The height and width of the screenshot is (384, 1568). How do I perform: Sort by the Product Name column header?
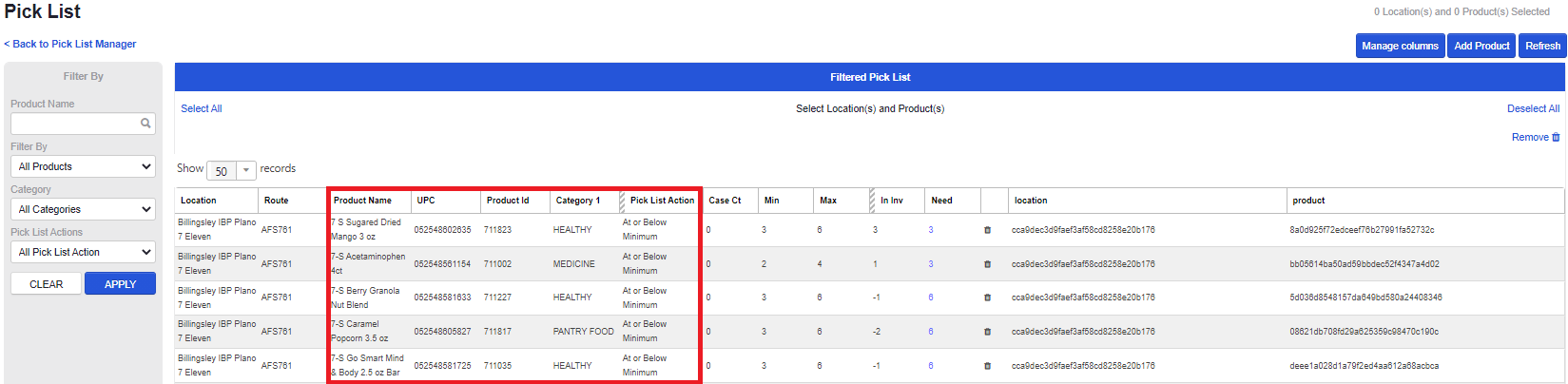pos(362,201)
